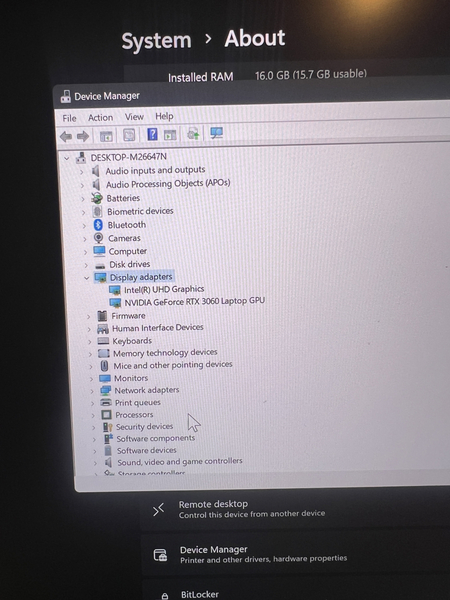The width and height of the screenshot is (450, 600).
Task: Expand the Processors category
Action: click(x=93, y=415)
